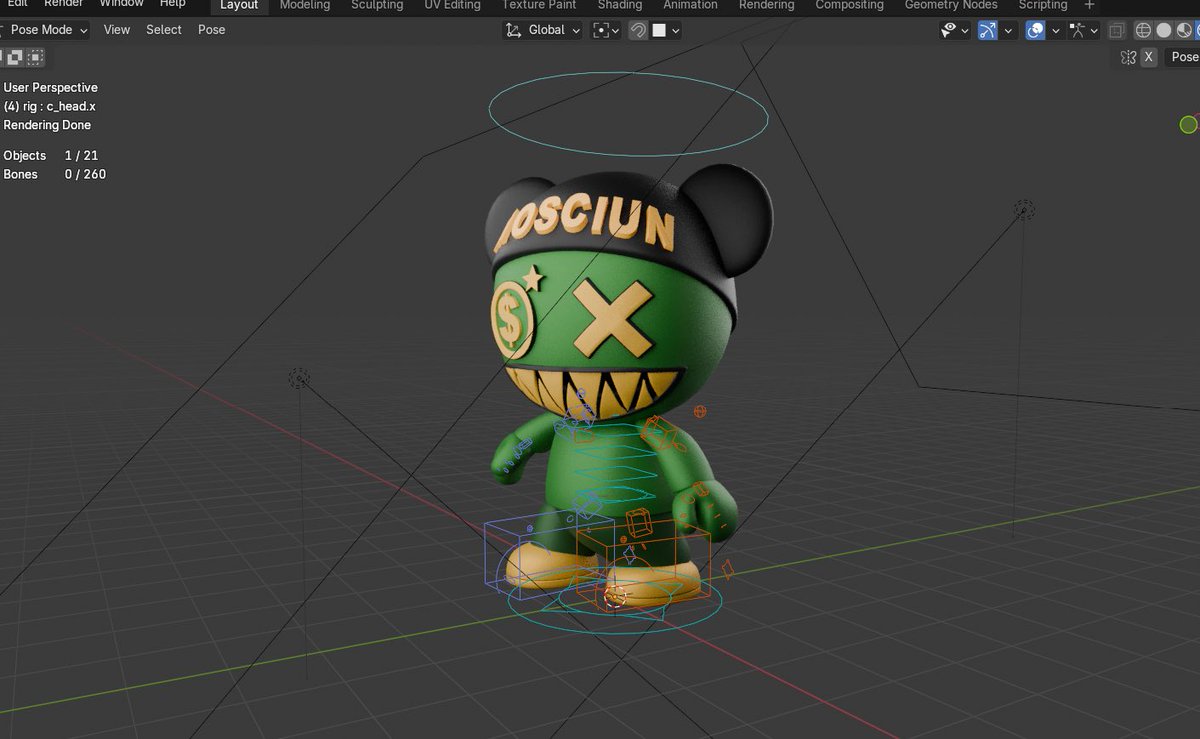Switch to the Shading workspace tab
1200x739 pixels.
[620, 5]
